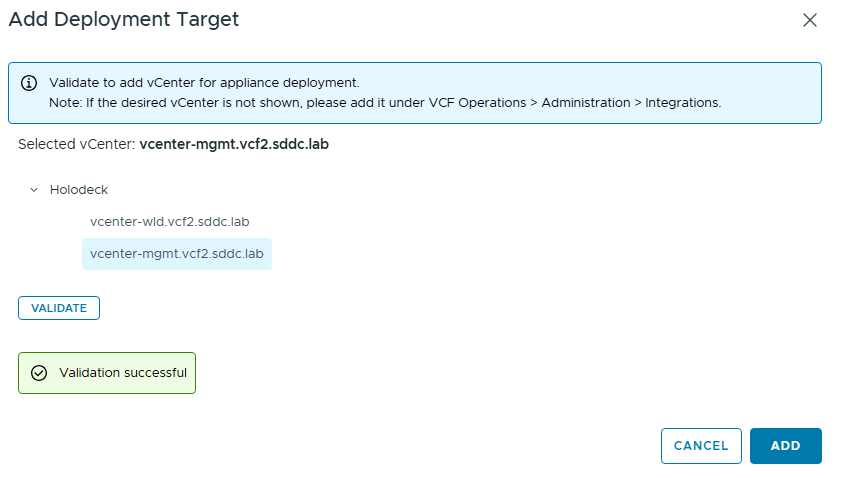The width and height of the screenshot is (842, 478).
Task: Close the Add Deployment Target dialog
Action: click(810, 20)
